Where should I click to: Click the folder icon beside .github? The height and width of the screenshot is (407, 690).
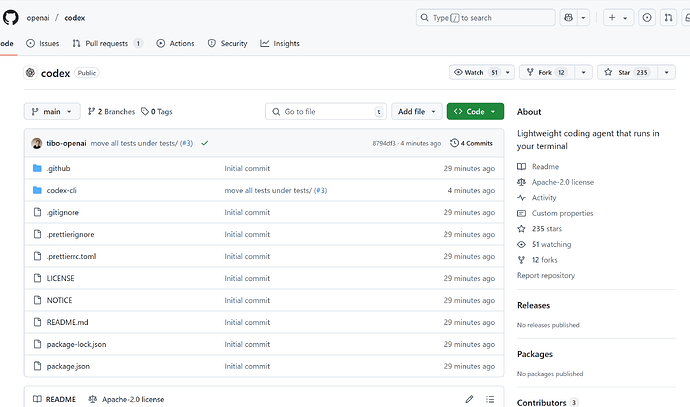[37, 168]
